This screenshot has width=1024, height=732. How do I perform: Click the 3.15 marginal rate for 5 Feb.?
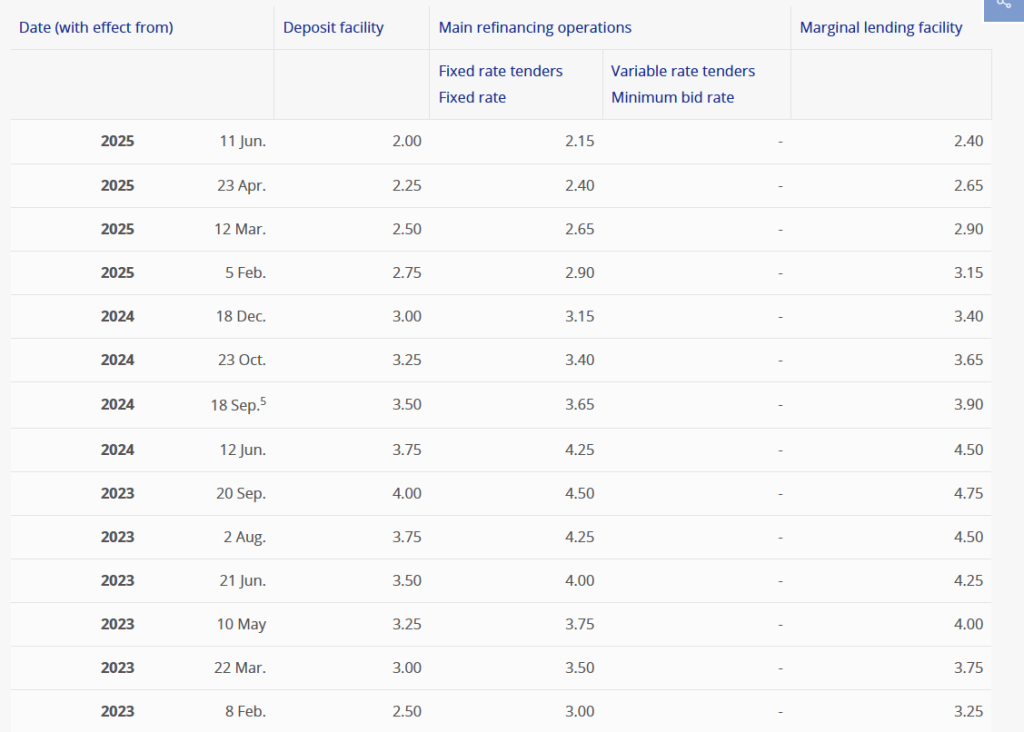tap(968, 273)
